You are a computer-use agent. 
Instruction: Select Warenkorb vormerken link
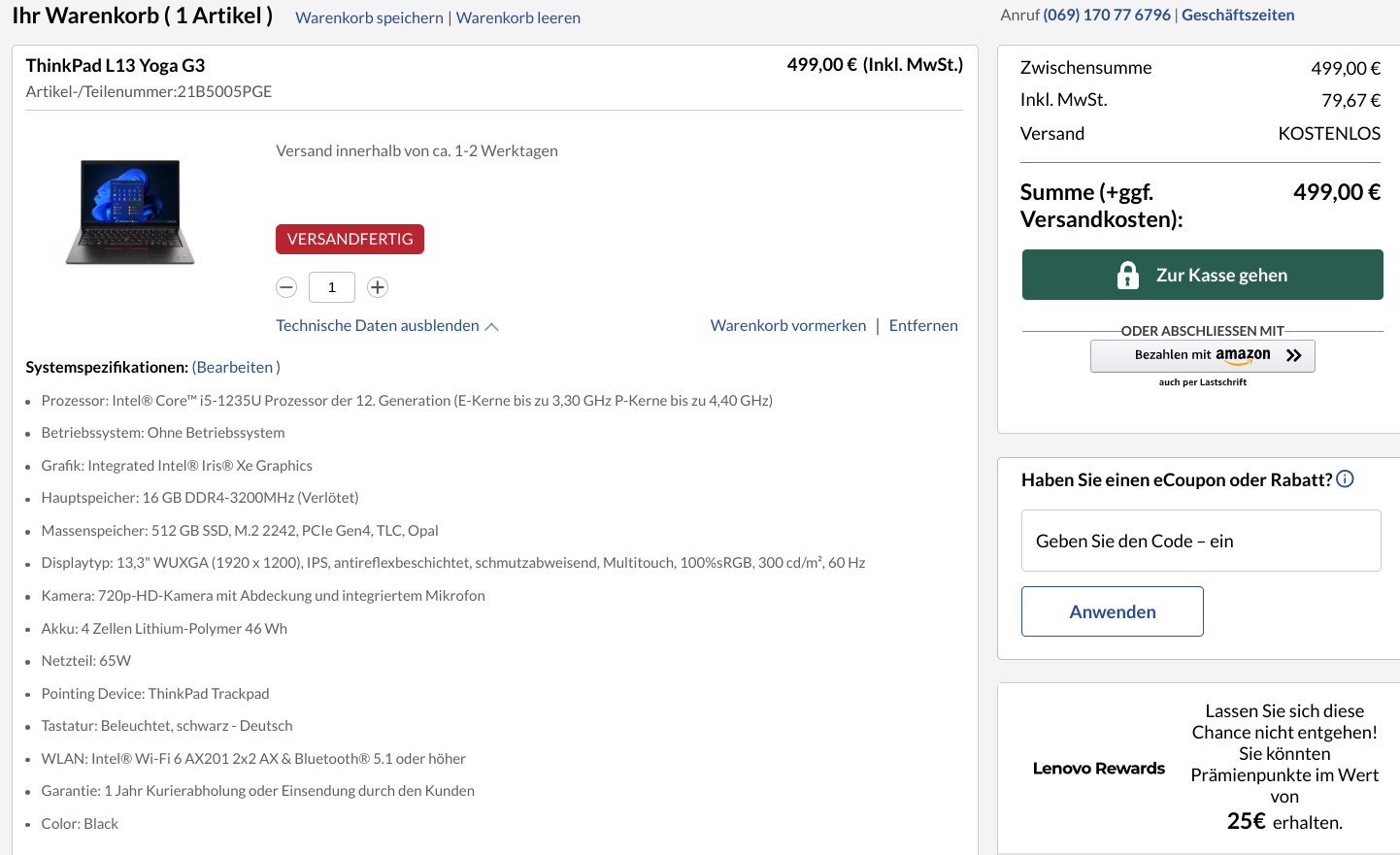click(788, 326)
